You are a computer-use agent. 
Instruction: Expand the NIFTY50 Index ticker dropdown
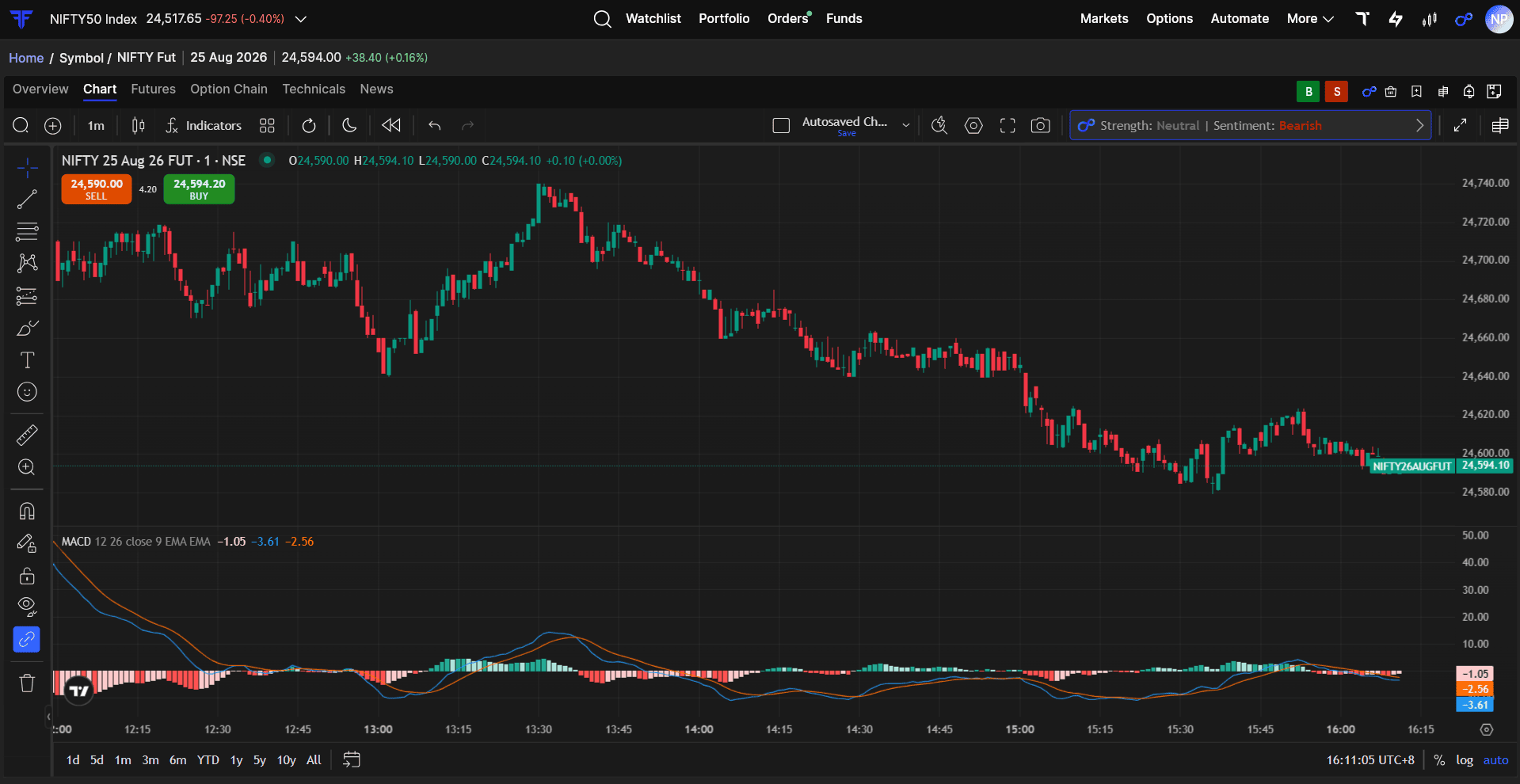301,19
